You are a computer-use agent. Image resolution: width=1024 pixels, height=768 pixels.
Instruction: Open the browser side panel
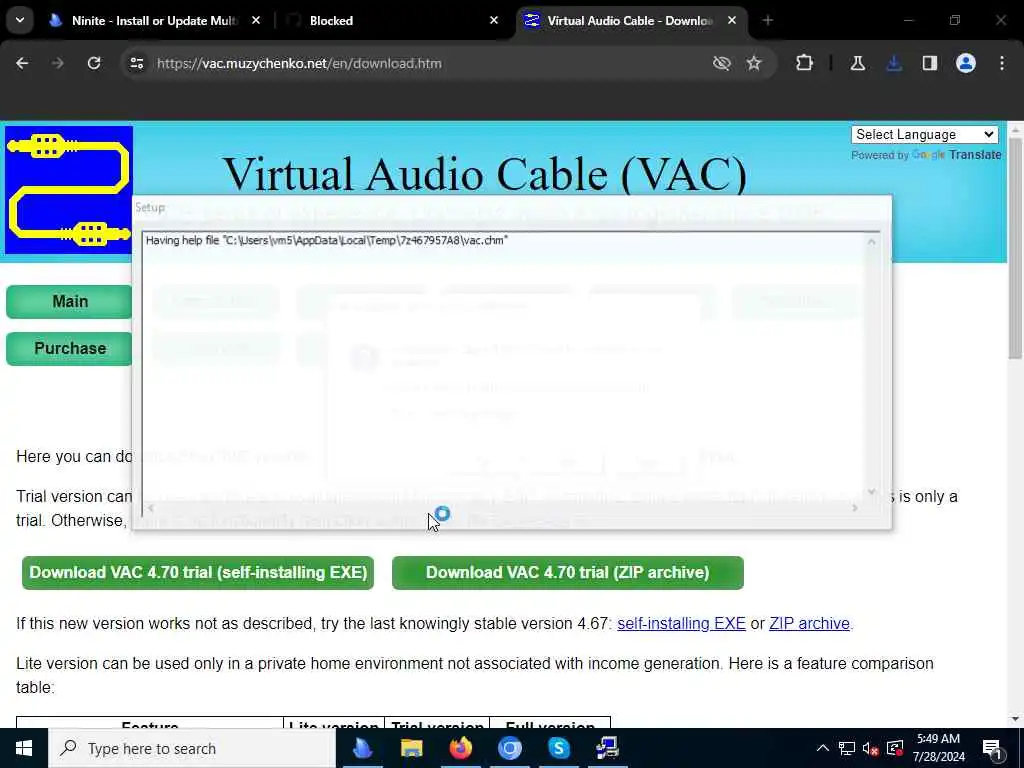pyautogui.click(x=930, y=63)
